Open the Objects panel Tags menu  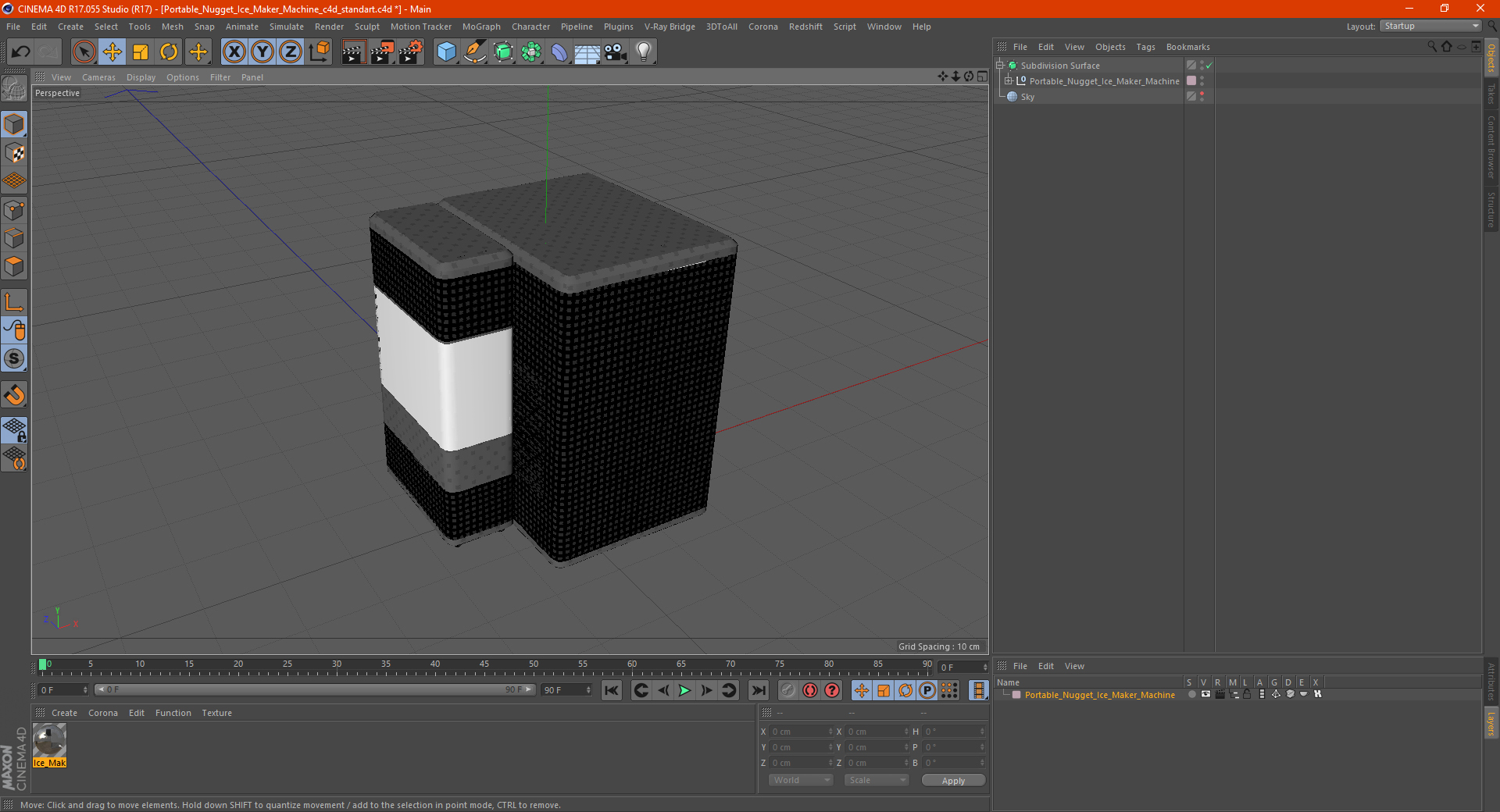pyautogui.click(x=1145, y=47)
